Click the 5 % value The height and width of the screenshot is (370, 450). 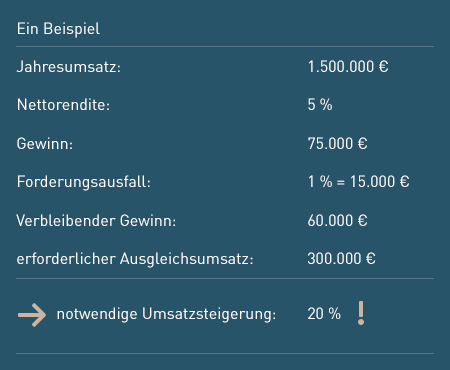pos(320,105)
